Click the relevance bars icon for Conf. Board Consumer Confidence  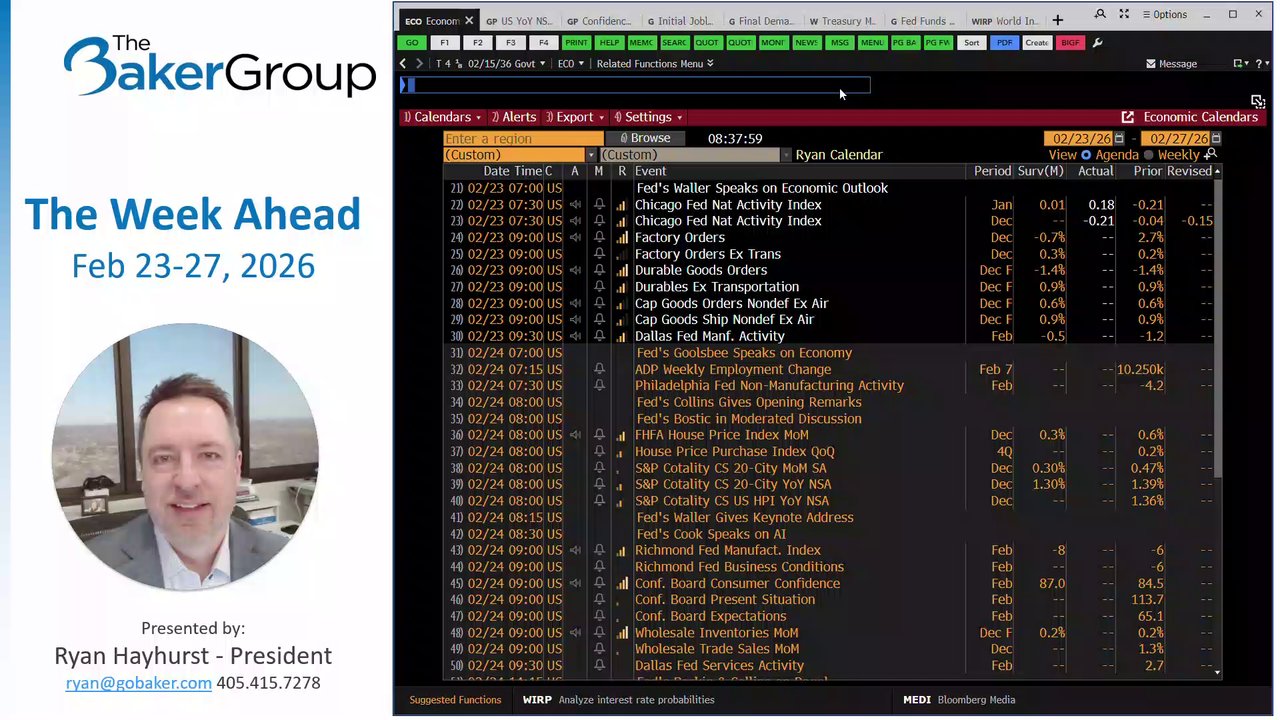tap(622, 584)
